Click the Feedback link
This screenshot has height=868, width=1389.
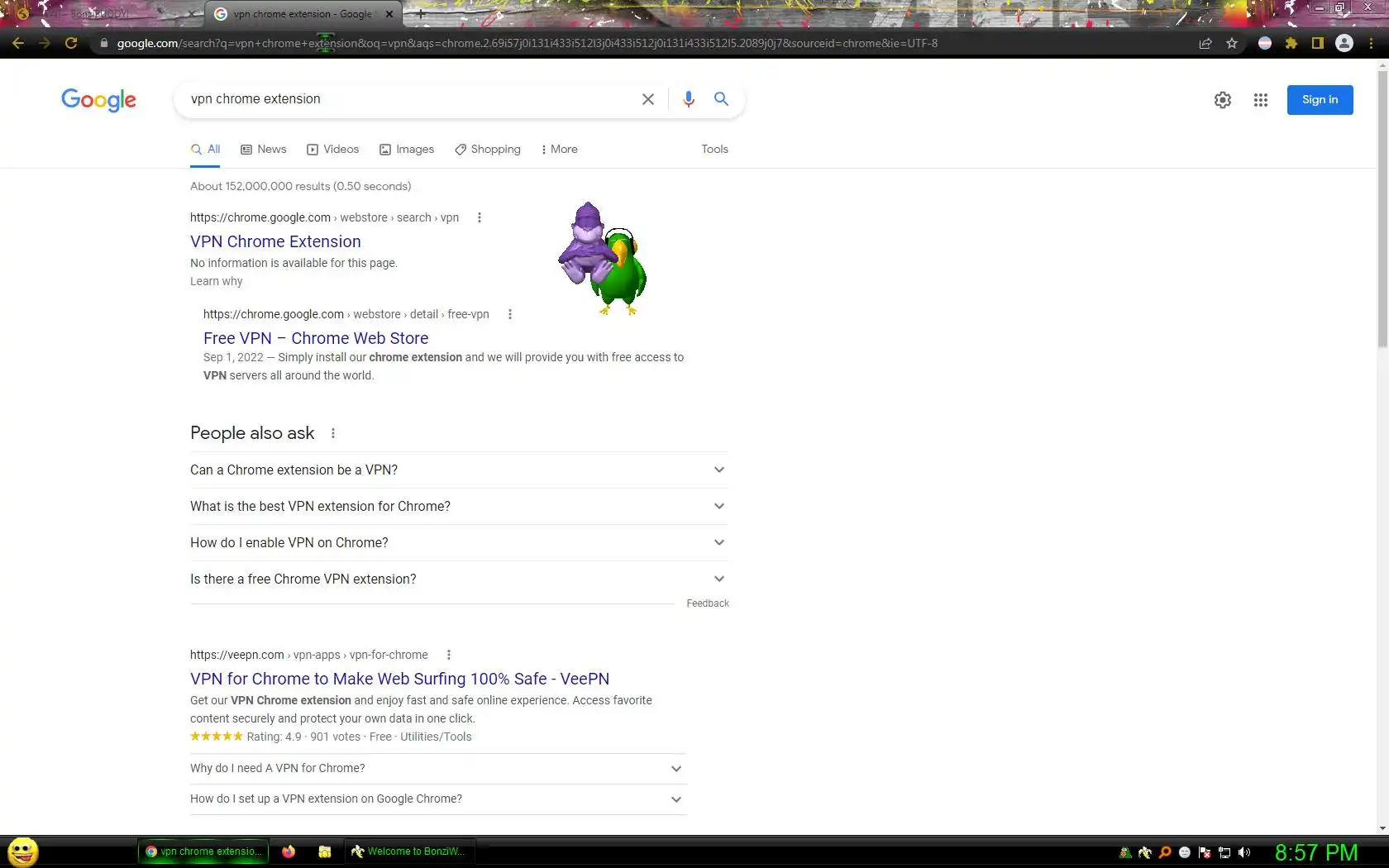[x=708, y=603]
